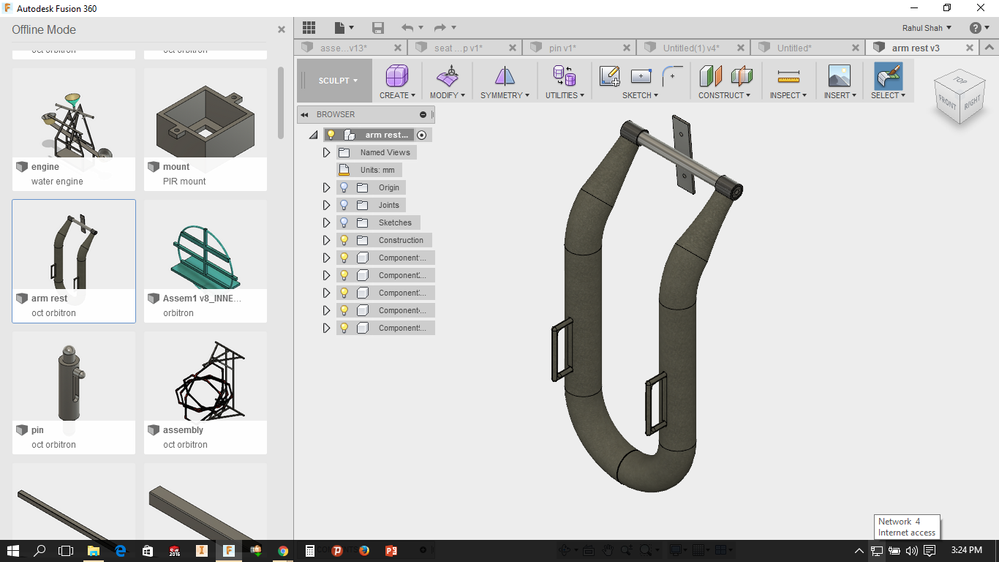
Task: Open the MODIFY menu label
Action: [448, 96]
